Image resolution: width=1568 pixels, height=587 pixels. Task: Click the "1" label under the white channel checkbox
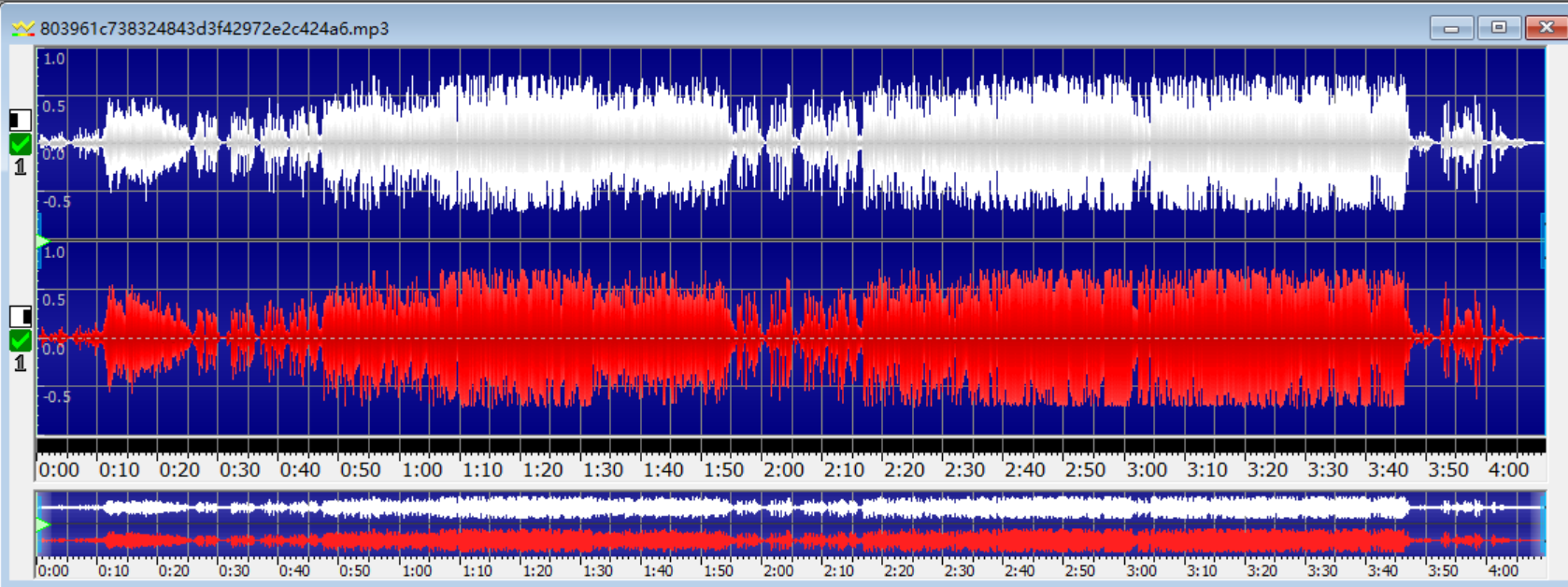coord(20,167)
